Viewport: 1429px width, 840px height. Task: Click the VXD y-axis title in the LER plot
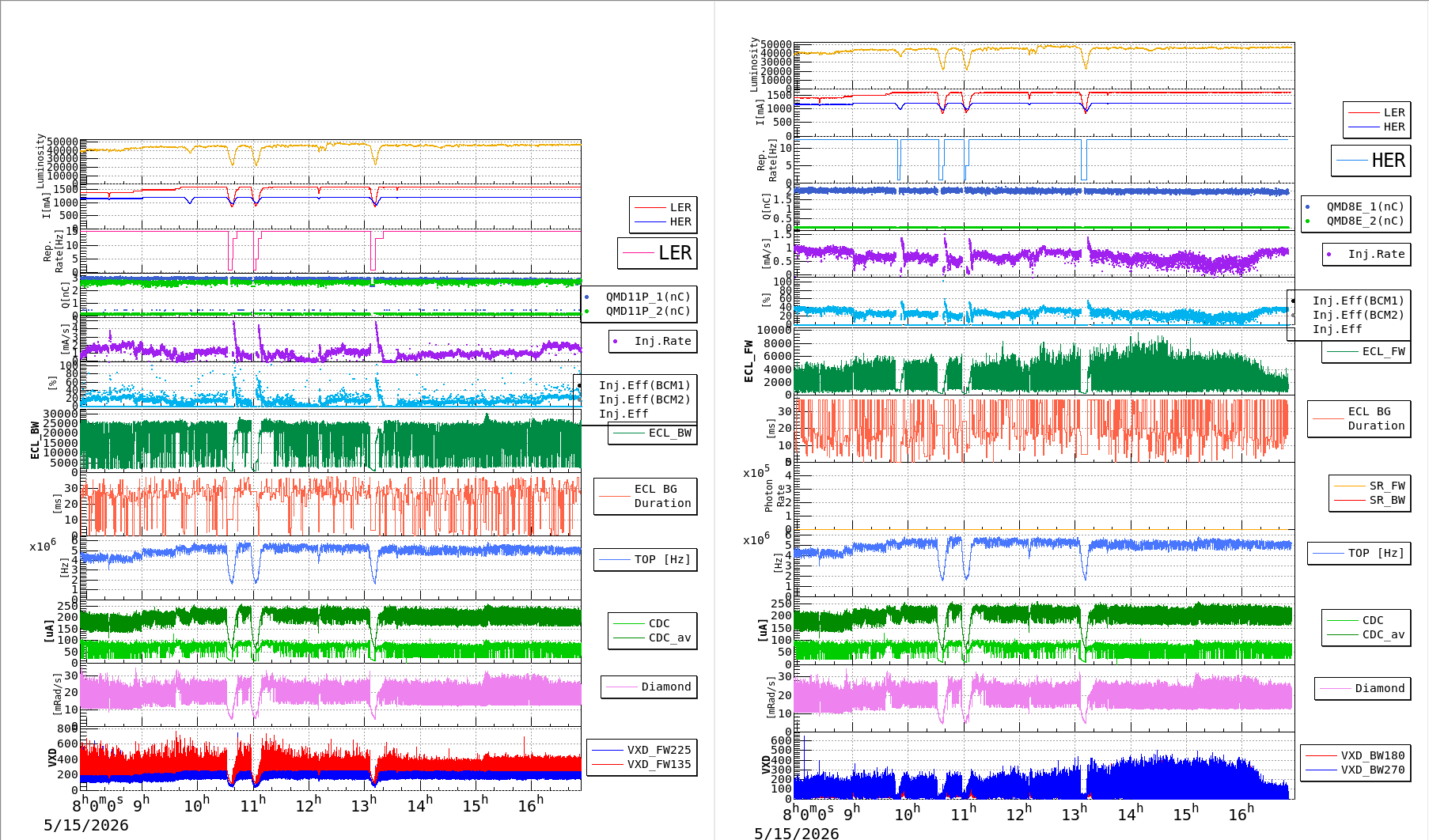tap(52, 758)
